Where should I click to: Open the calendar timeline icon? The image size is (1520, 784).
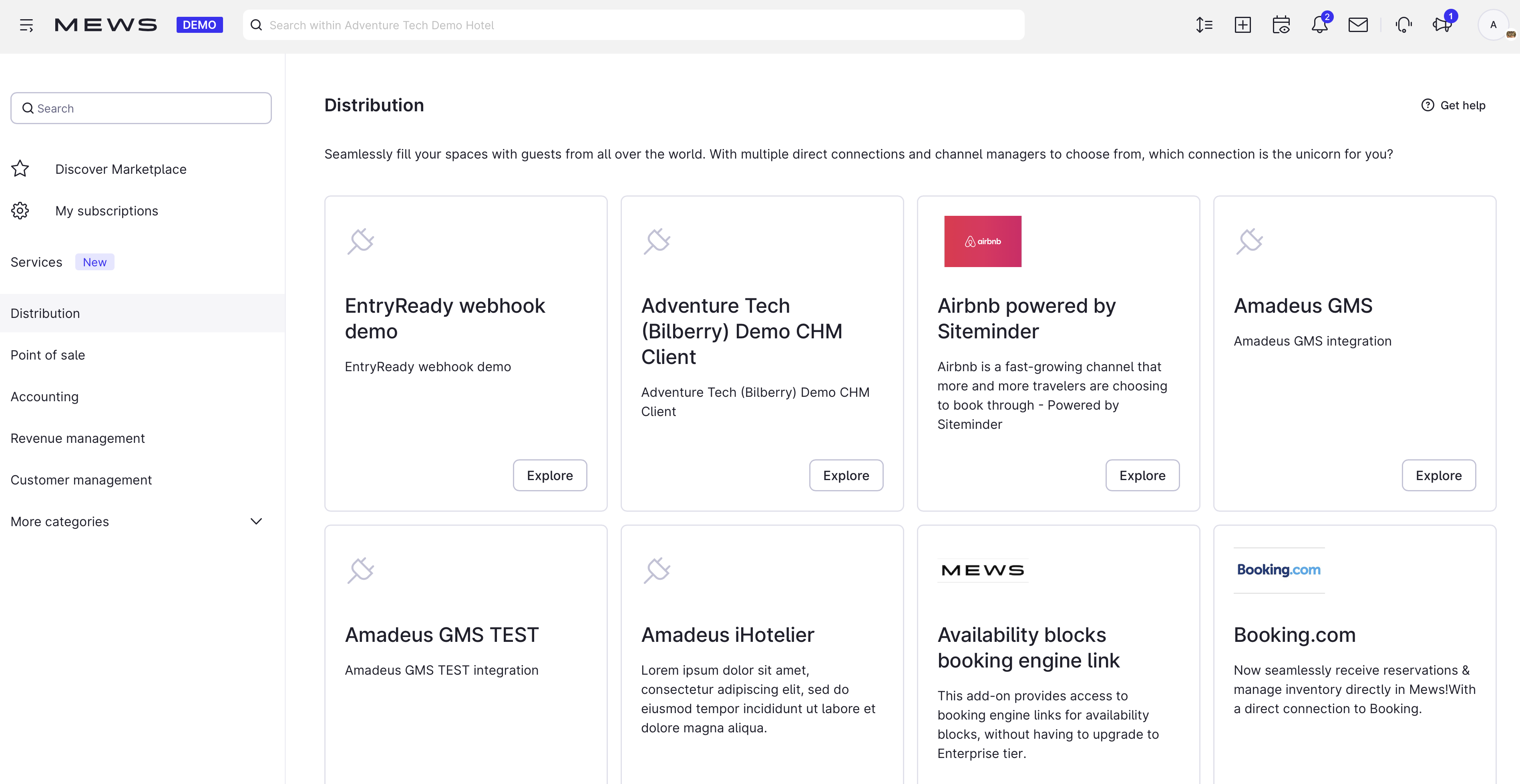point(1281,25)
